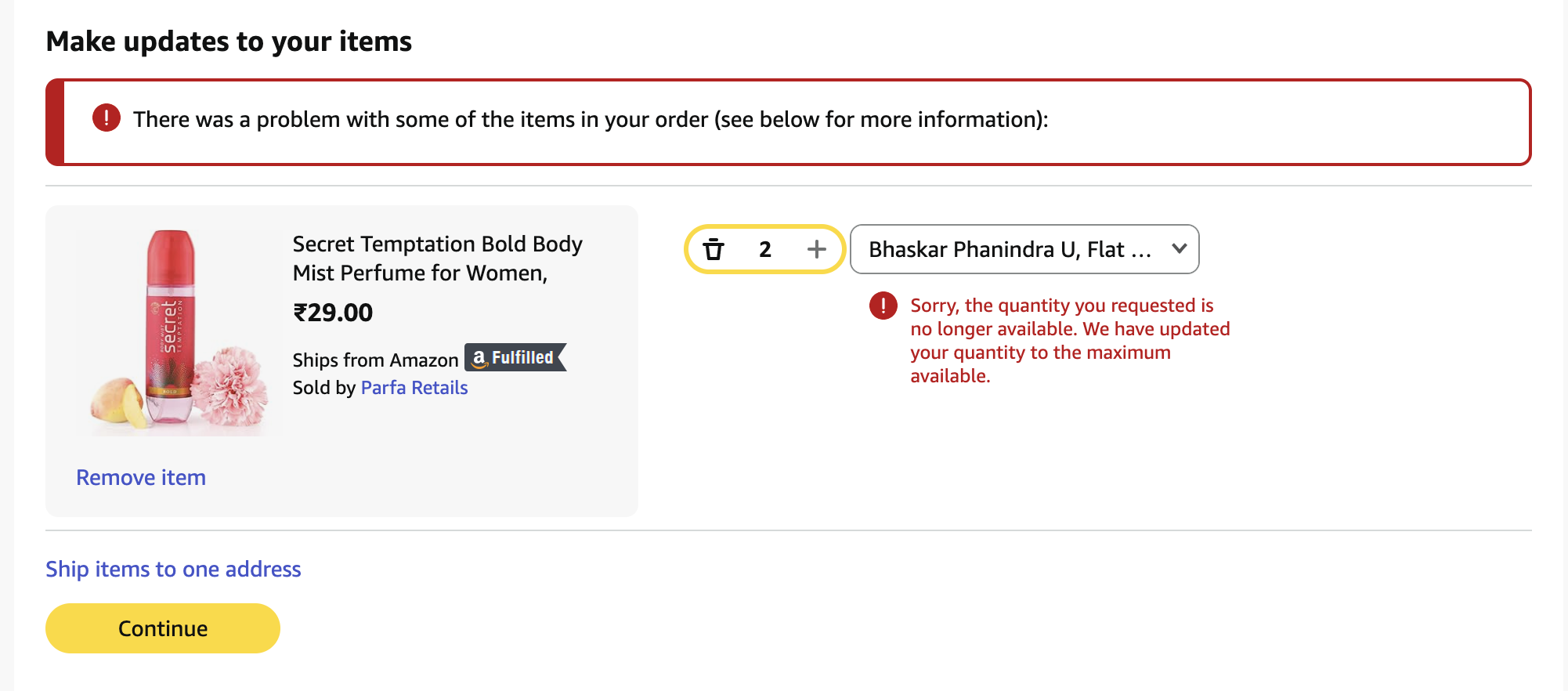Screen dimensions: 1568x691
Task: Click the order problem banner text
Action: point(590,119)
